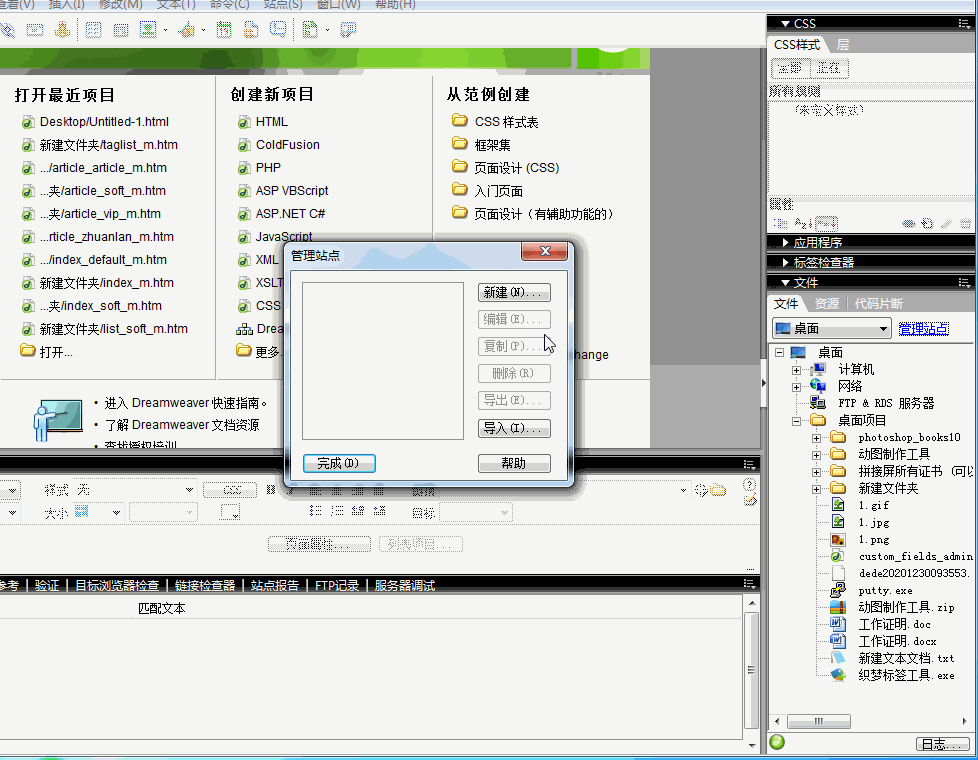Expand the 应用程序 panel
Image resolution: width=978 pixels, height=760 pixels.
(818, 242)
